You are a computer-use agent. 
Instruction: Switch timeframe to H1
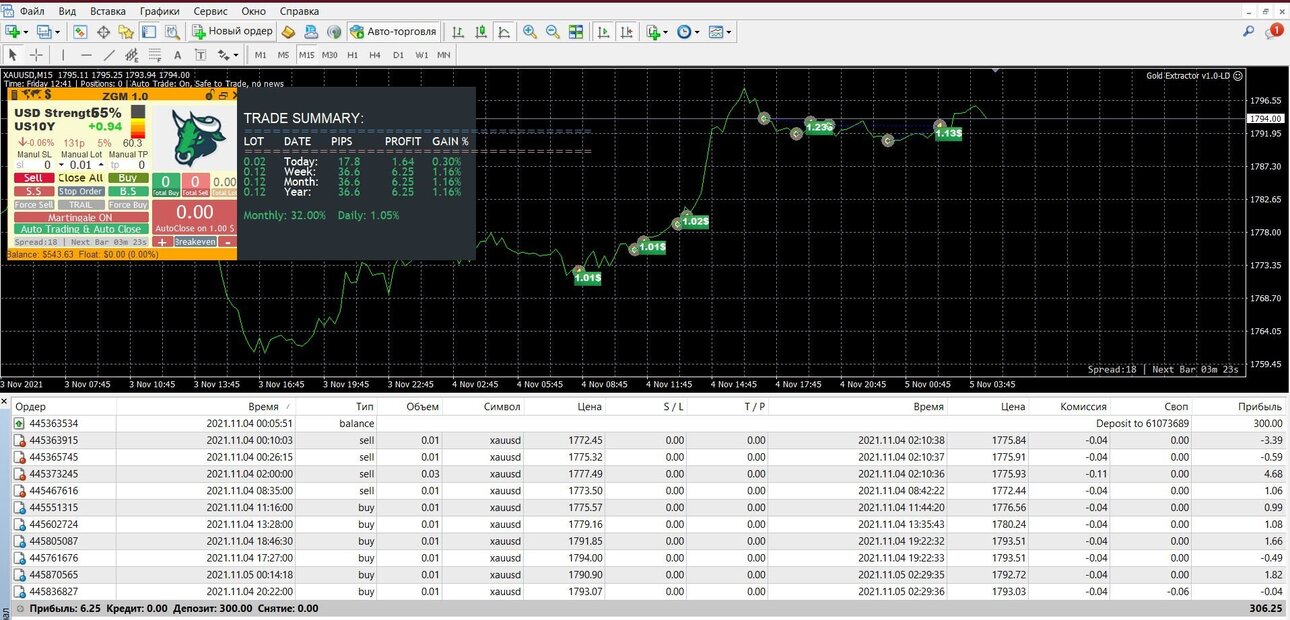[x=352, y=55]
